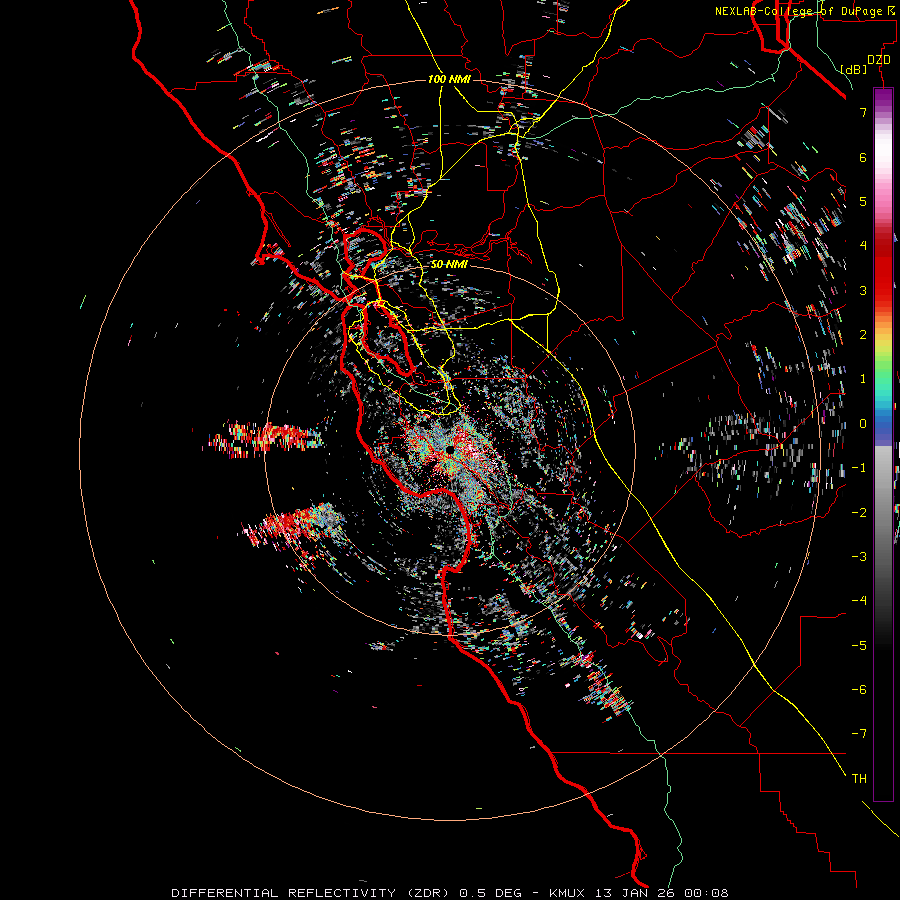Viewport: 900px width, 900px height.
Task: Click the [dB] units label
Action: [x=854, y=69]
